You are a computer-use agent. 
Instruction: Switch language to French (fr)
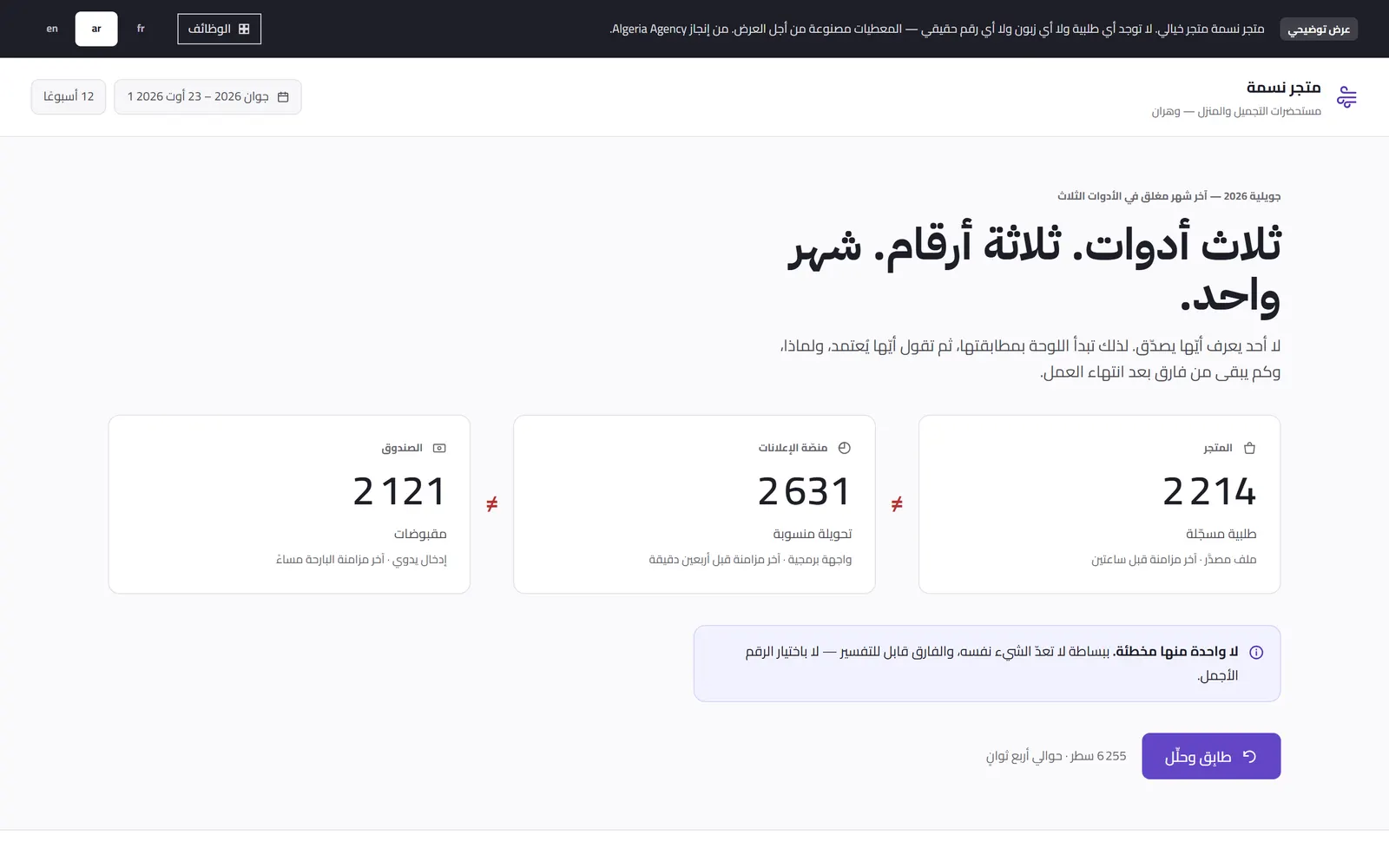click(x=141, y=29)
